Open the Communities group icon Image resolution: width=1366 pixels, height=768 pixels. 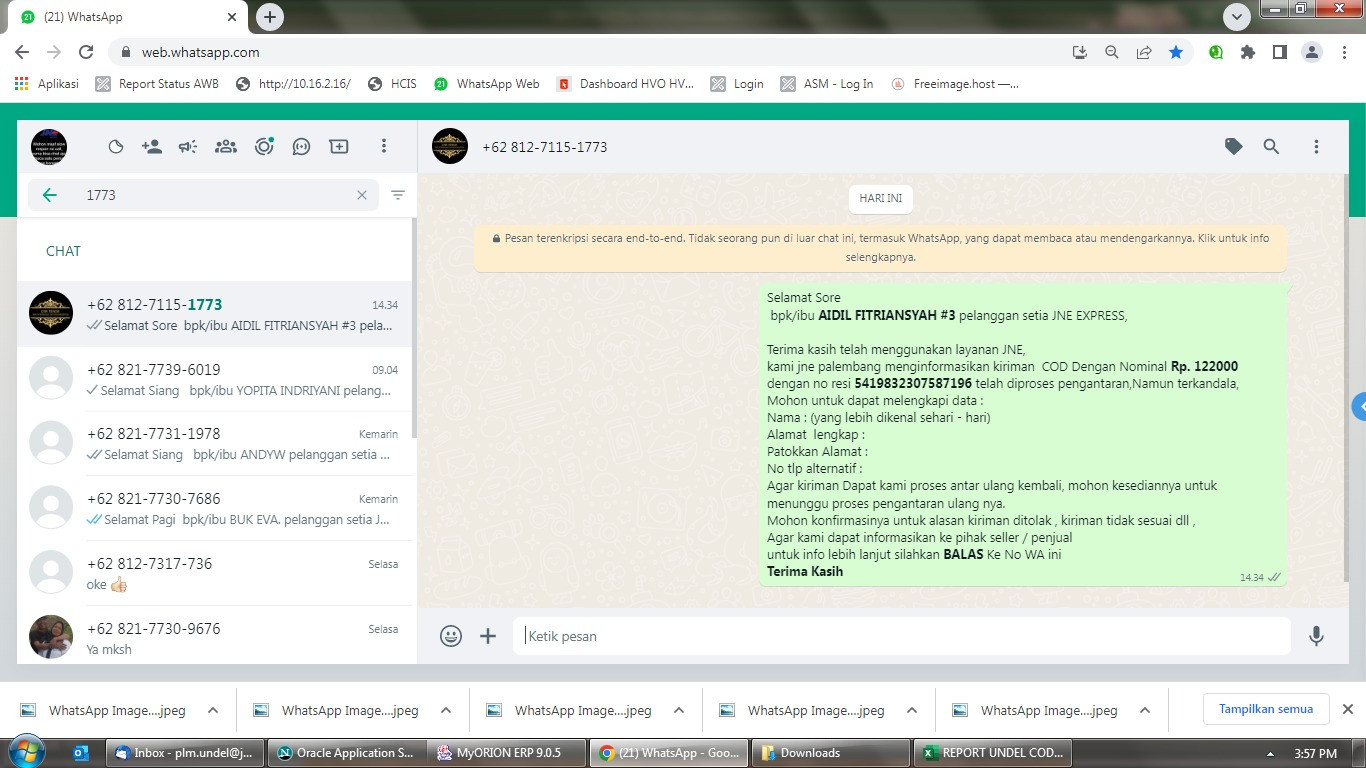point(226,147)
